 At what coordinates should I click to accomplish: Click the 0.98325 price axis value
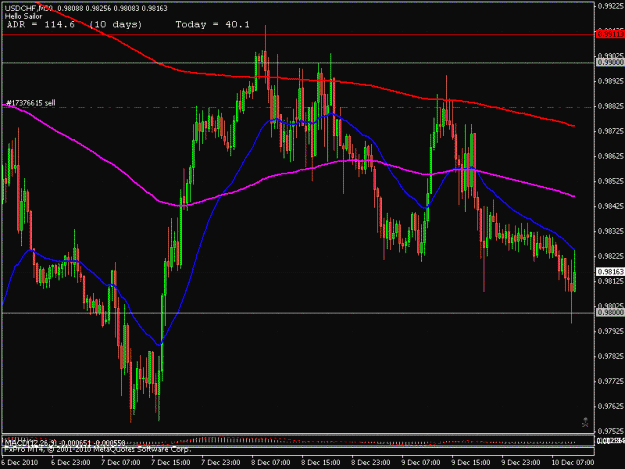(x=611, y=231)
